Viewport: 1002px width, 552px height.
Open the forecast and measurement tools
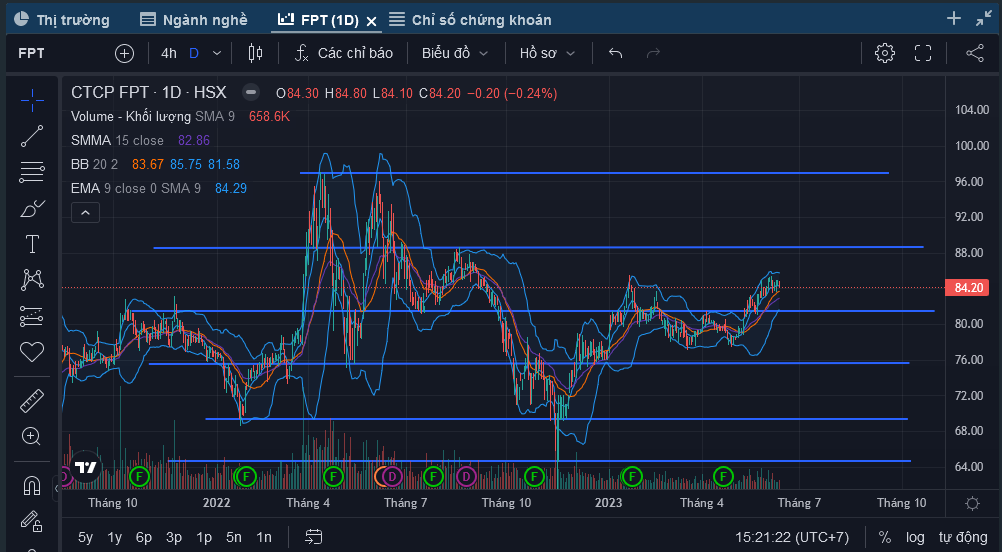(32, 316)
